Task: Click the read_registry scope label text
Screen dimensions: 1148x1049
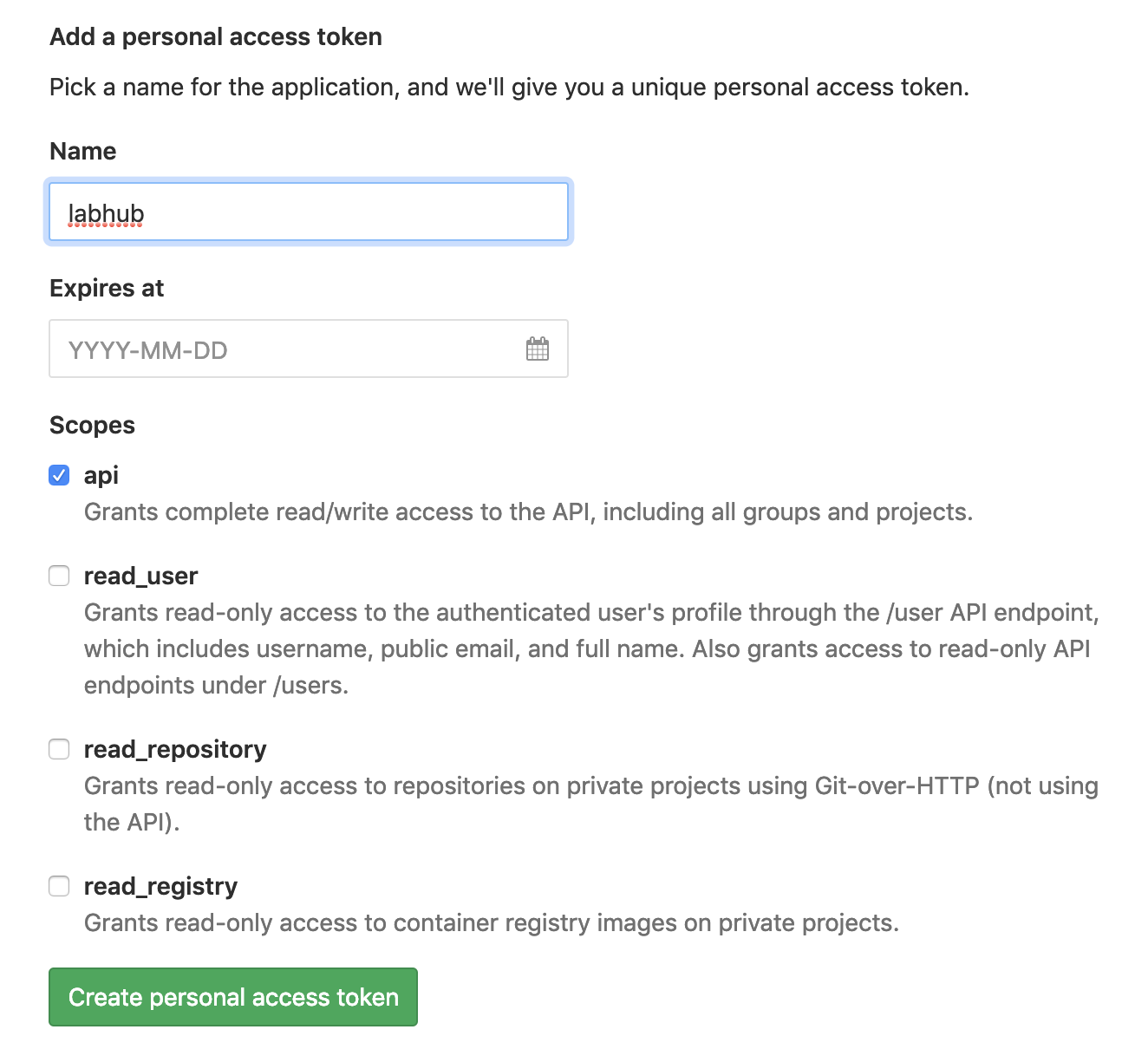Action: pos(160,886)
